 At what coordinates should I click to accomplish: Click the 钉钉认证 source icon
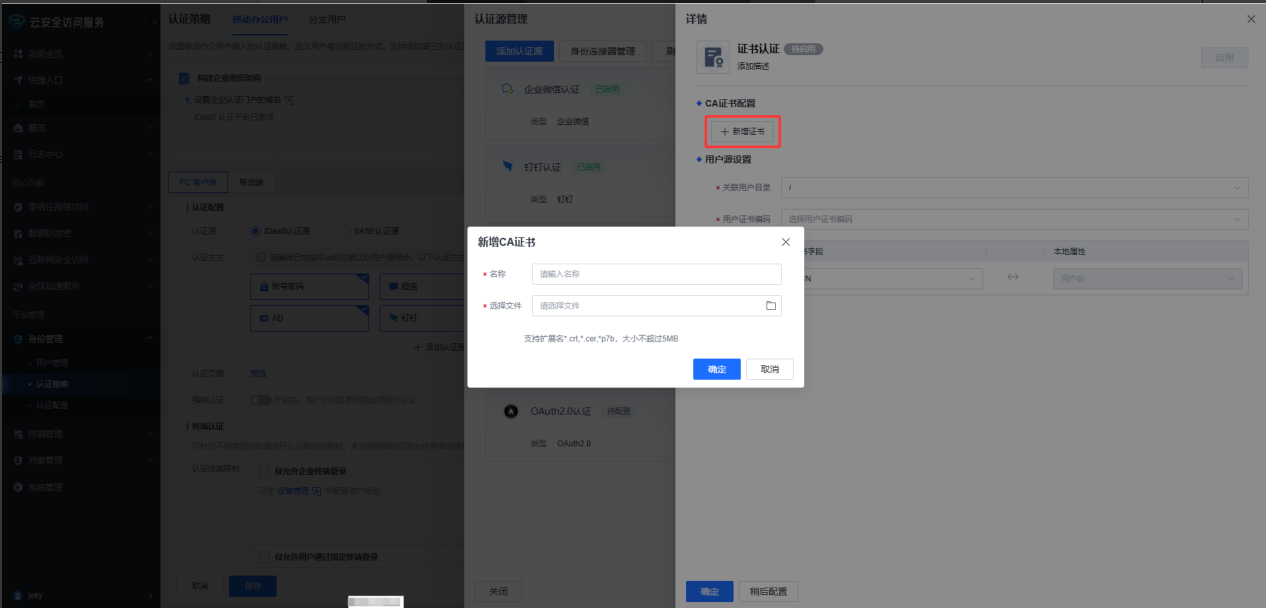point(509,167)
